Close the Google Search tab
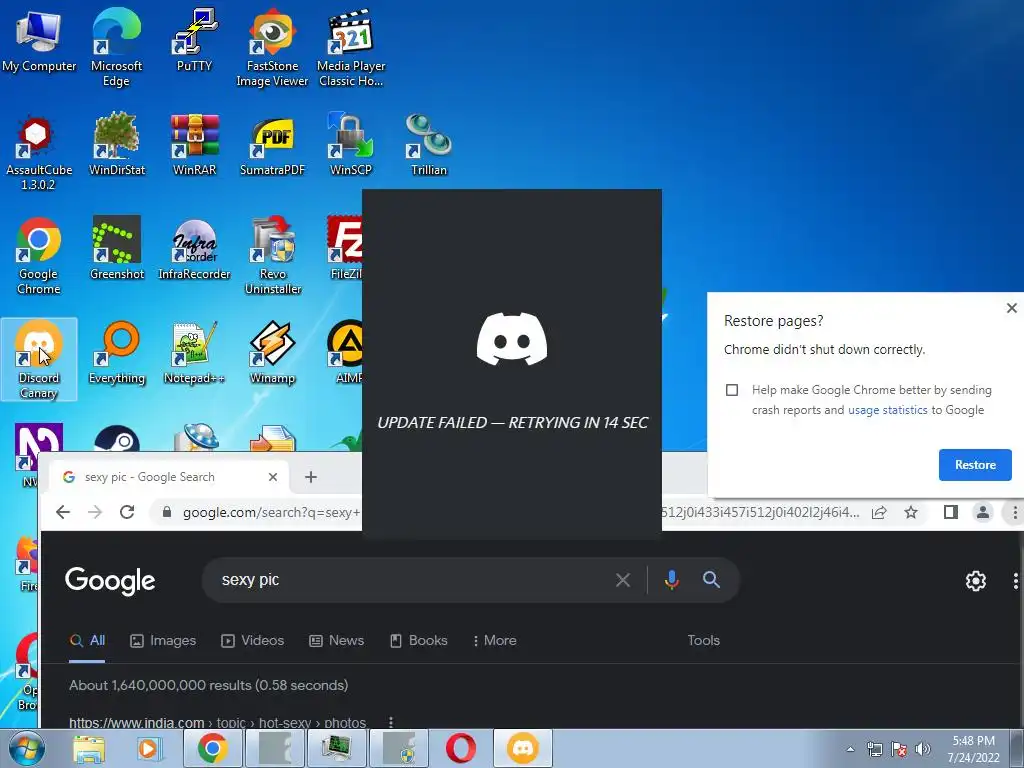The height and width of the screenshot is (768, 1024). pyautogui.click(x=273, y=477)
